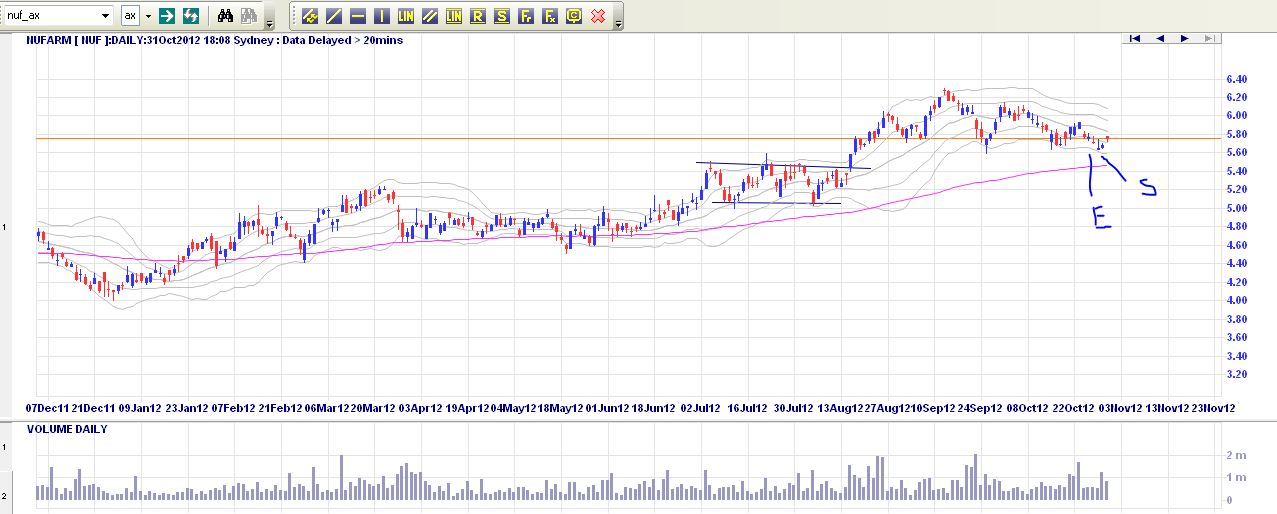Jump to first chart data with skip-back arrow
The width and height of the screenshot is (1277, 514).
tap(1135, 38)
